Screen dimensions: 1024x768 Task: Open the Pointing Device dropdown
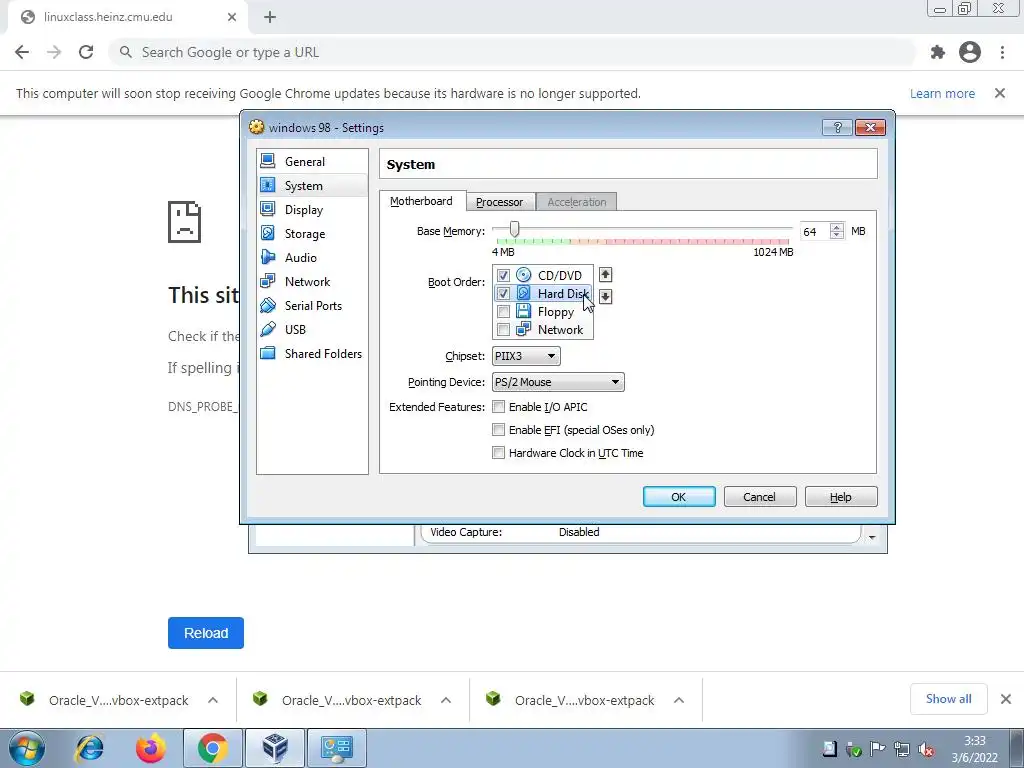558,382
